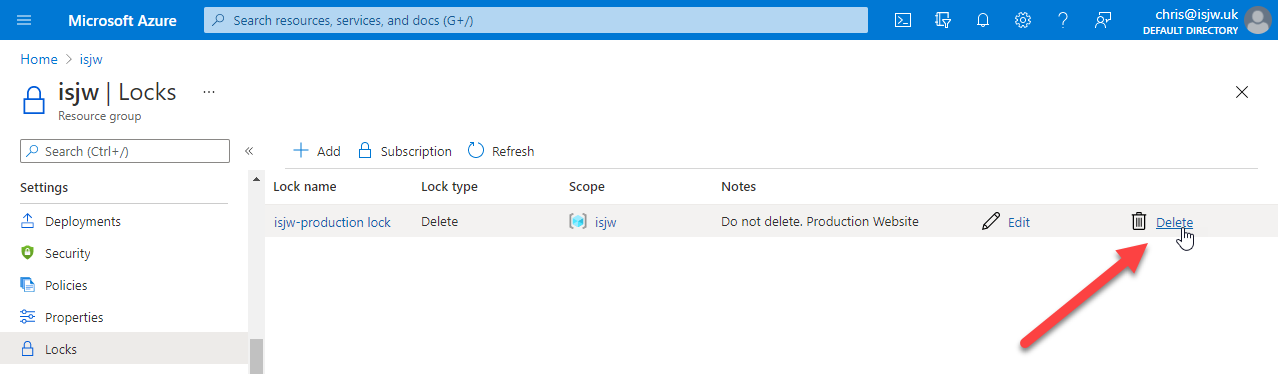The width and height of the screenshot is (1278, 374).
Task: Click the padlock icon beside Subscription
Action: [365, 151]
